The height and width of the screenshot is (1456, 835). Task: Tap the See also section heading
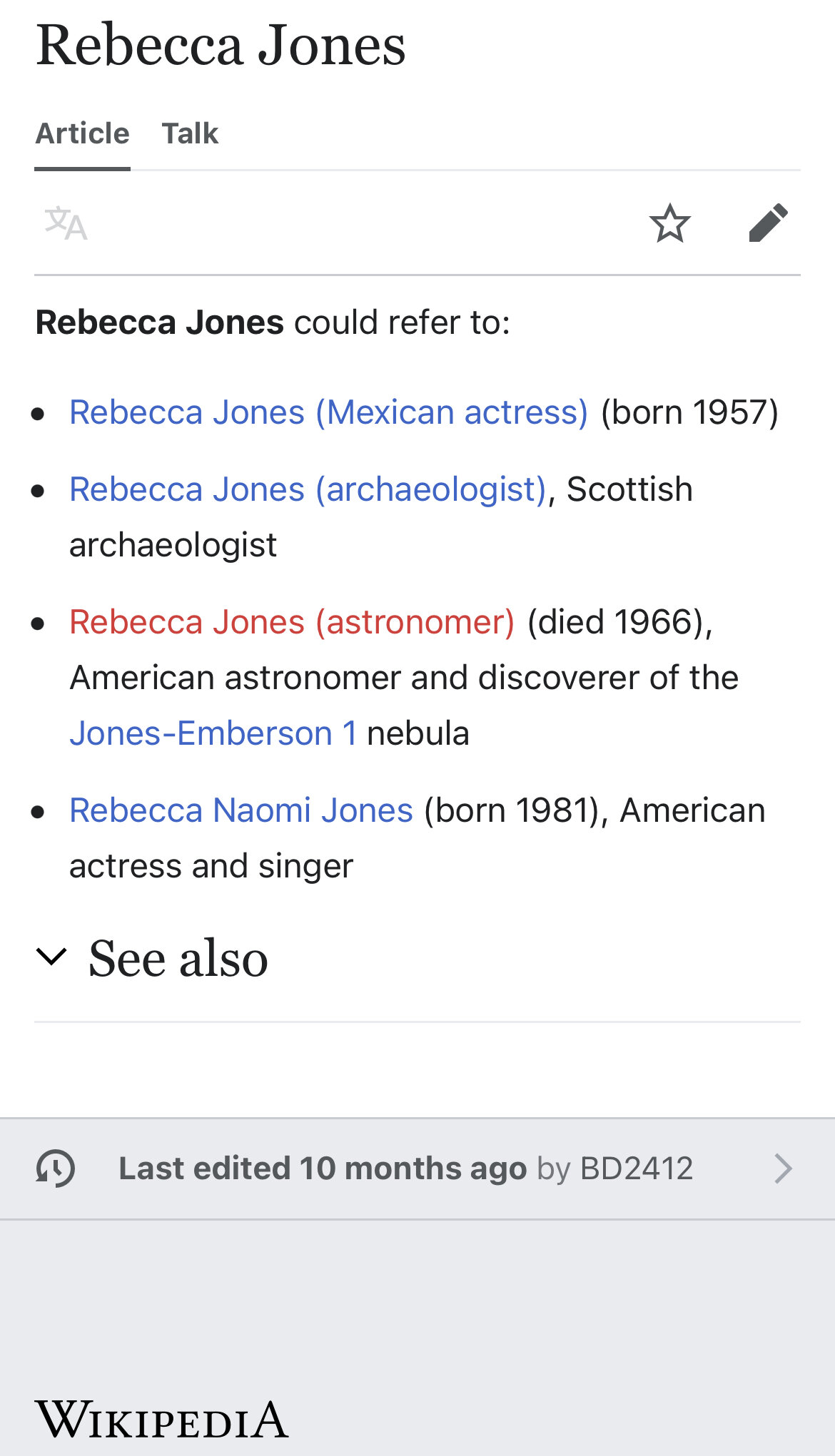178,958
